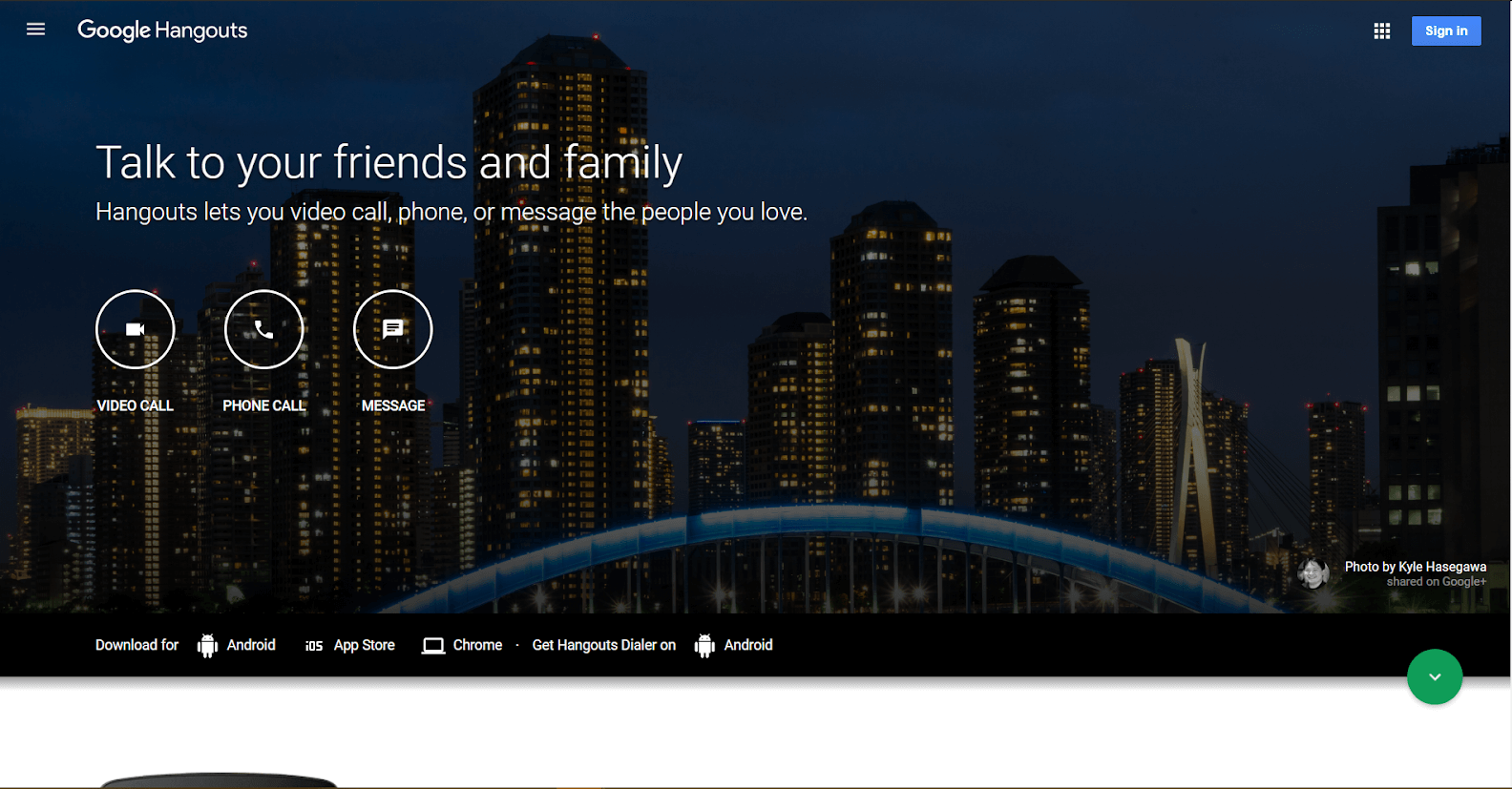
Task: Open the hamburger main menu
Action: [x=35, y=30]
